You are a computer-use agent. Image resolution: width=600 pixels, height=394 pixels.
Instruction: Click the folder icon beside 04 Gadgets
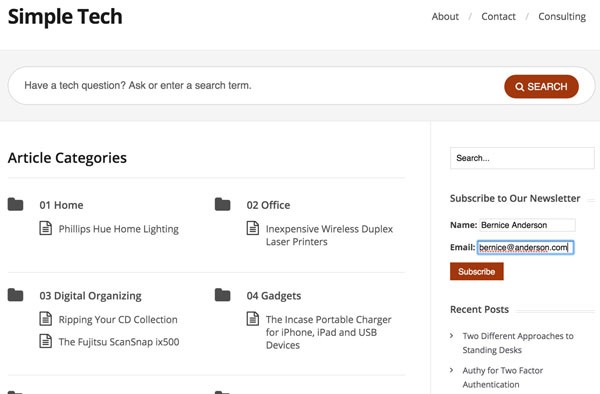[222, 295]
